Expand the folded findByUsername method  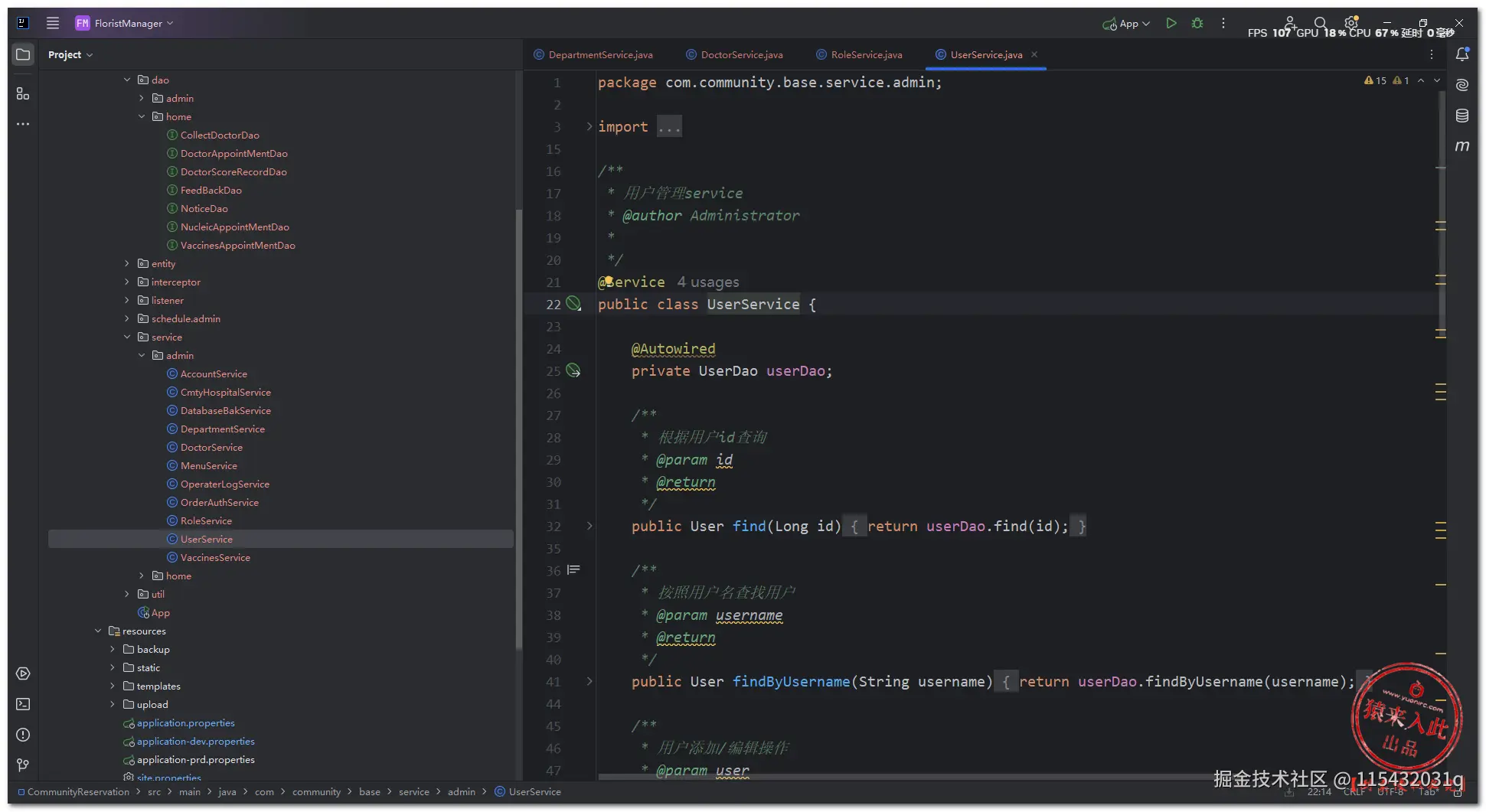tap(590, 681)
